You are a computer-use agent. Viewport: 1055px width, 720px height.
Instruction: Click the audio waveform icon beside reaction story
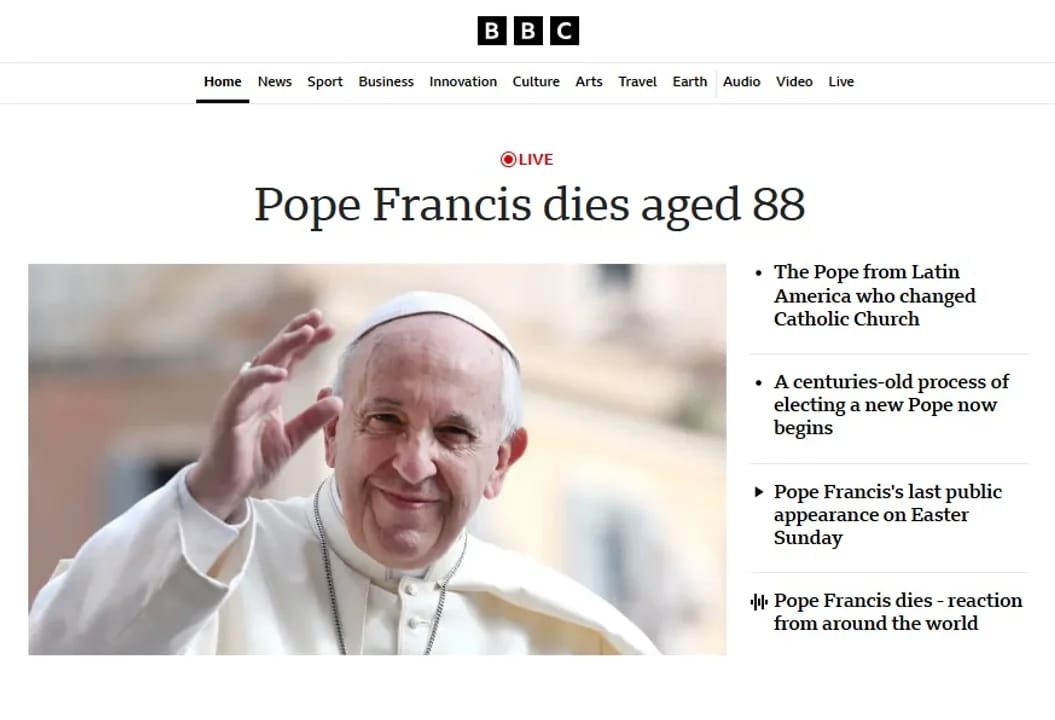pyautogui.click(x=759, y=602)
